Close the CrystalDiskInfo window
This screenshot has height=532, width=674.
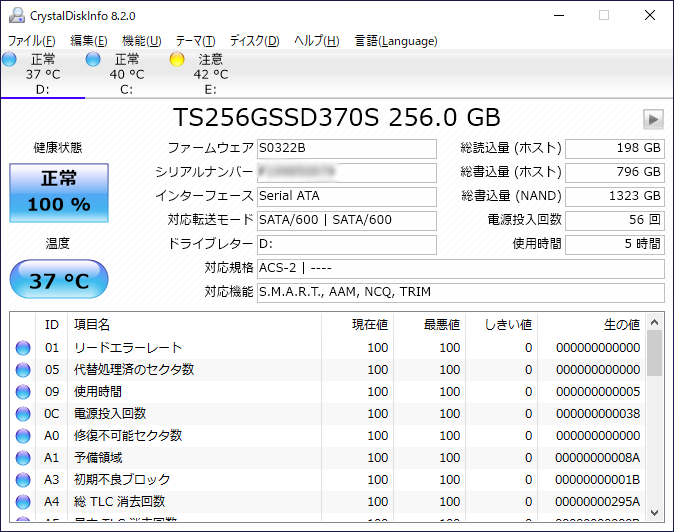point(650,15)
